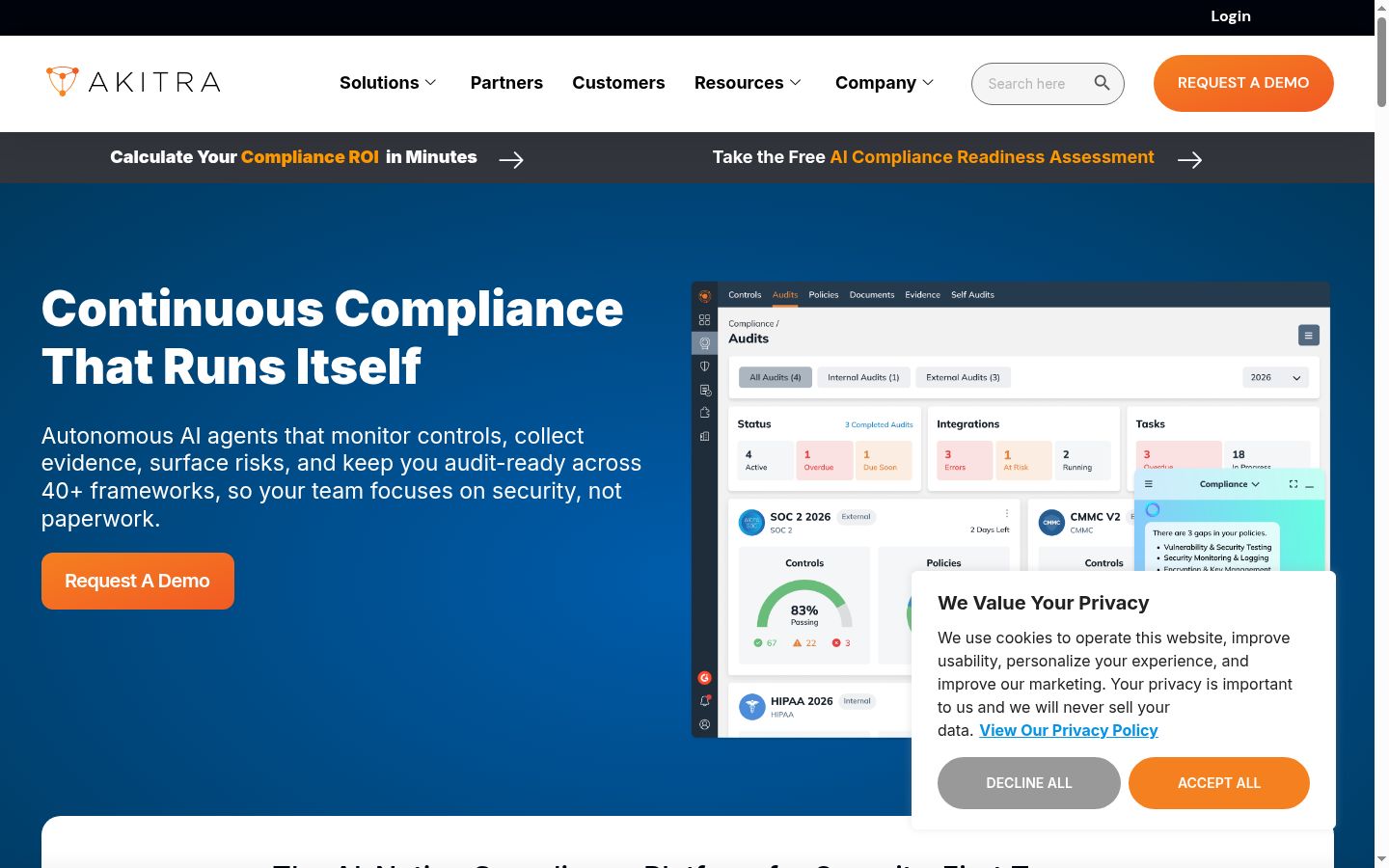Click the arrow beside AI Readiness Assessment banner
Viewport: 1389px width, 868px height.
point(1189,159)
